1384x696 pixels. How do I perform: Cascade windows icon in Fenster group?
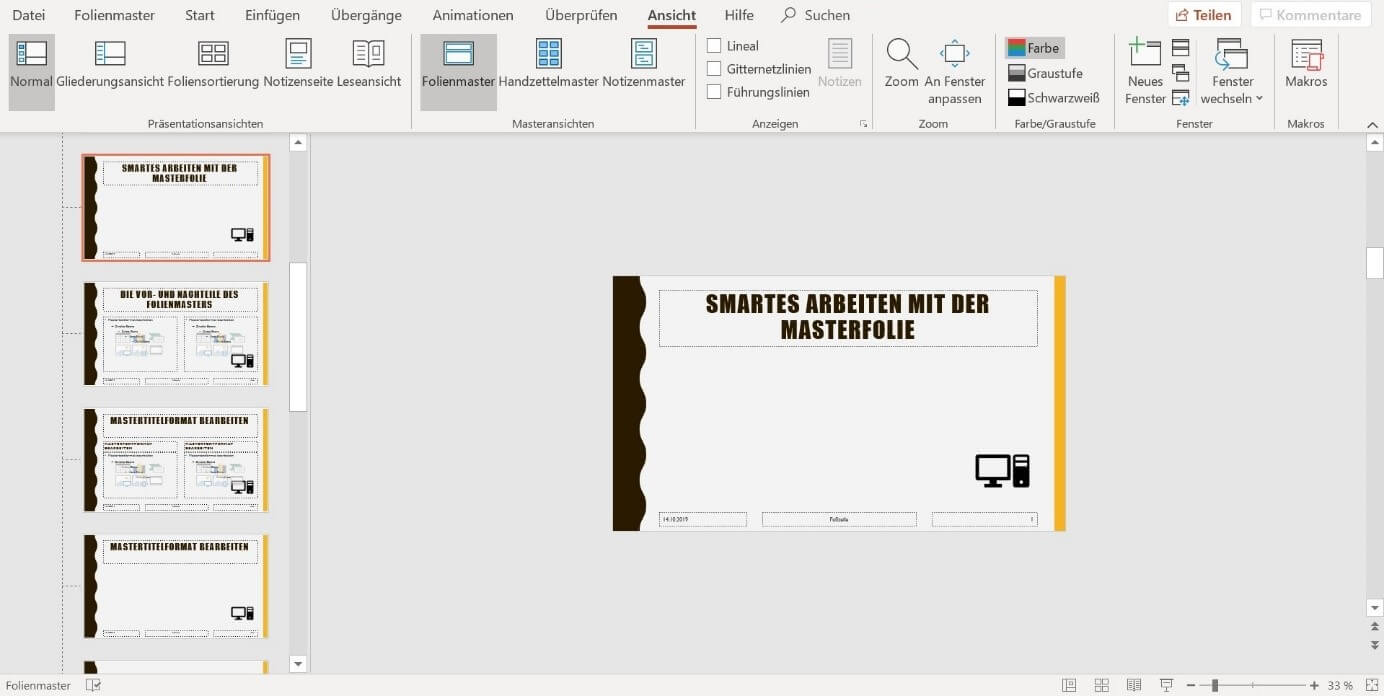(x=1181, y=73)
